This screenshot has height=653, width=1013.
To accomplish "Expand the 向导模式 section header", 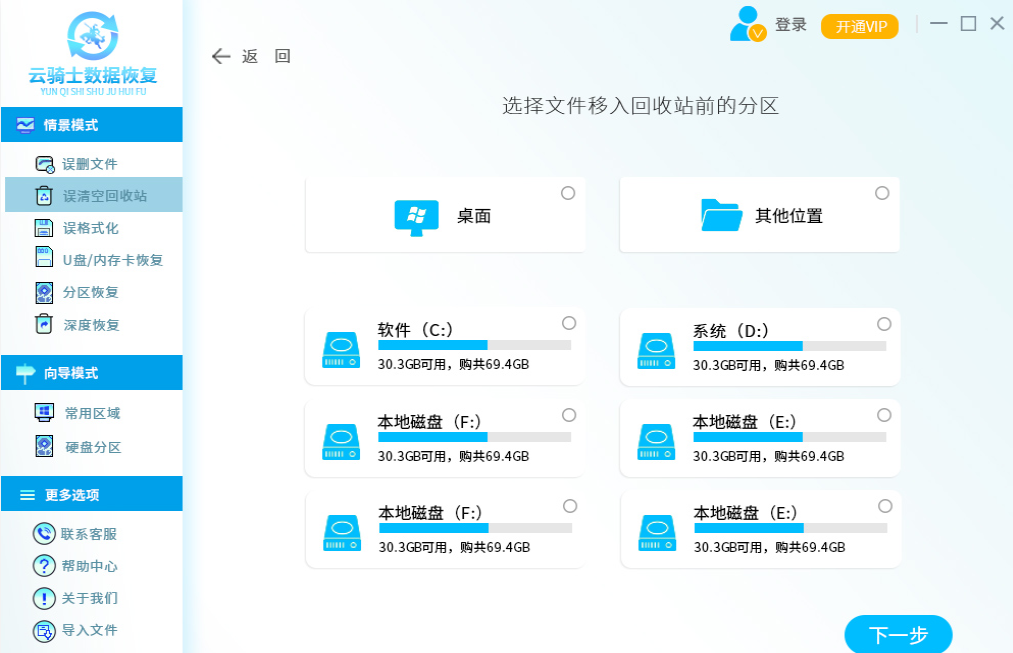I will click(91, 373).
